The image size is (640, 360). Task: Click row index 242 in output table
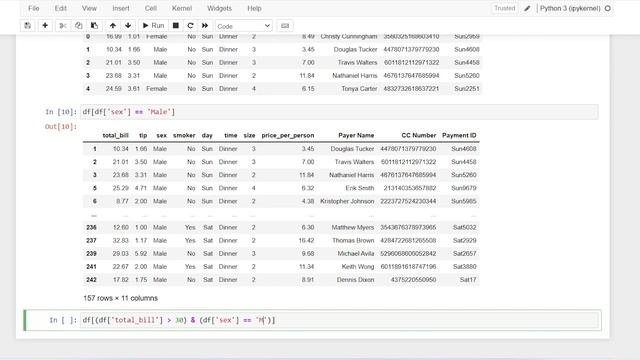click(x=91, y=280)
